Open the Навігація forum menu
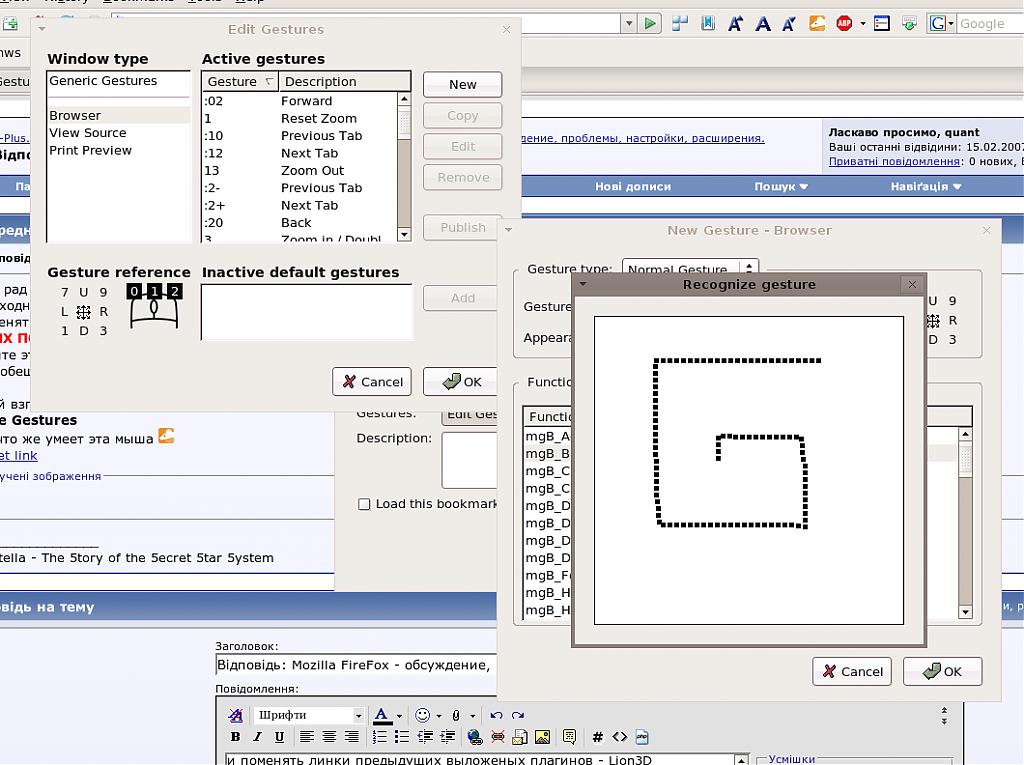The width and height of the screenshot is (1024, 765). (925, 186)
